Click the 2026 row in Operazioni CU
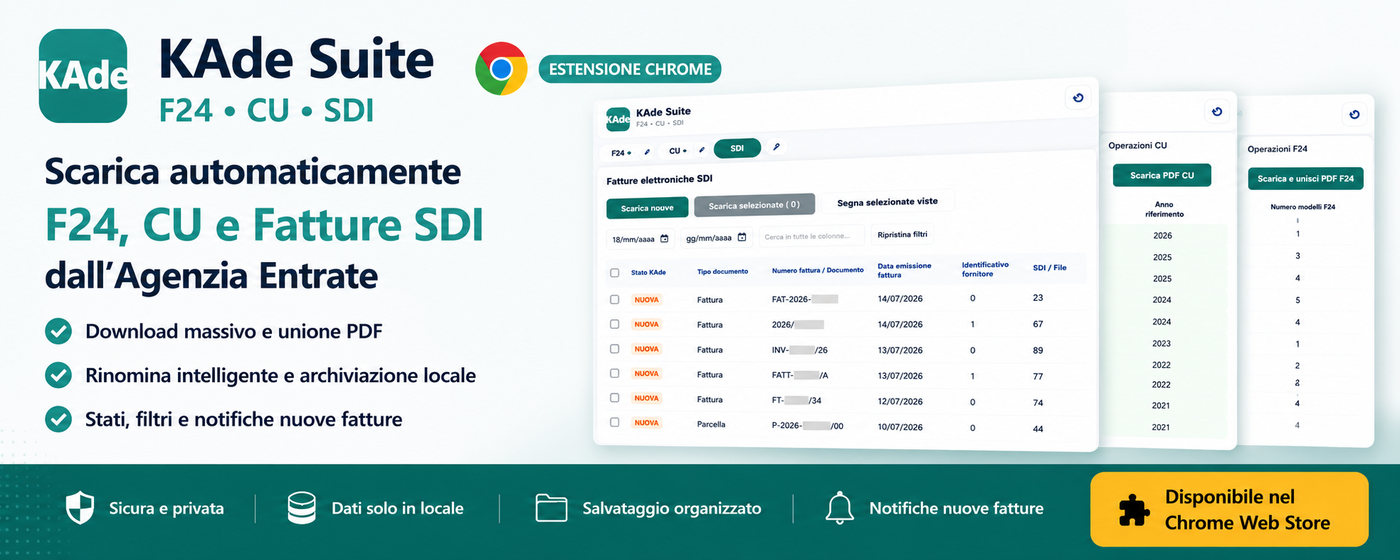 (x=1161, y=236)
